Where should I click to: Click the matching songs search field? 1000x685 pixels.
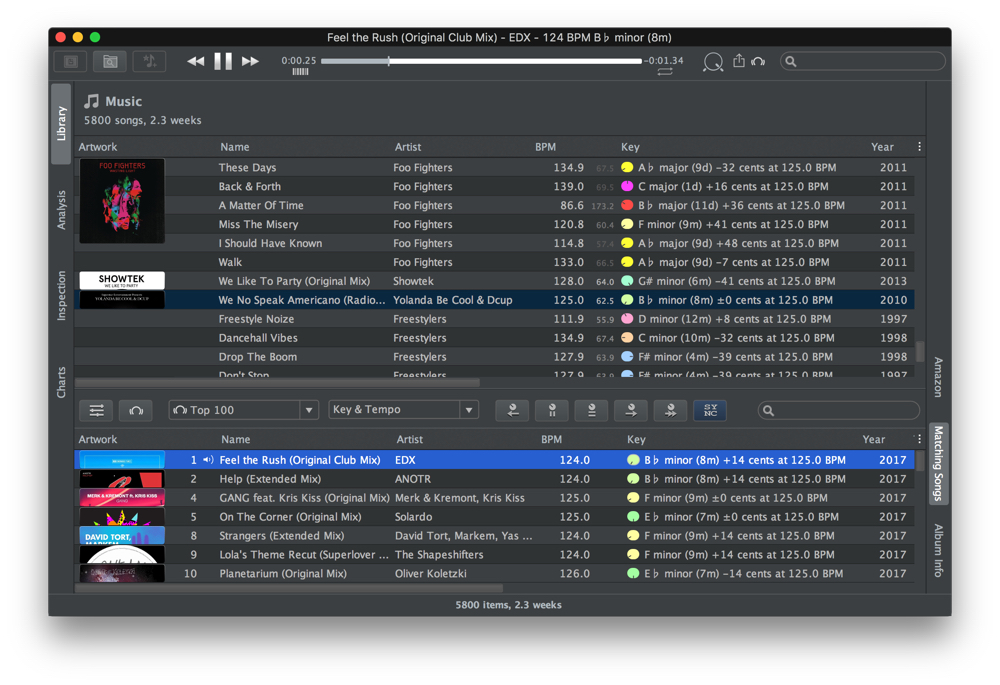pos(839,411)
